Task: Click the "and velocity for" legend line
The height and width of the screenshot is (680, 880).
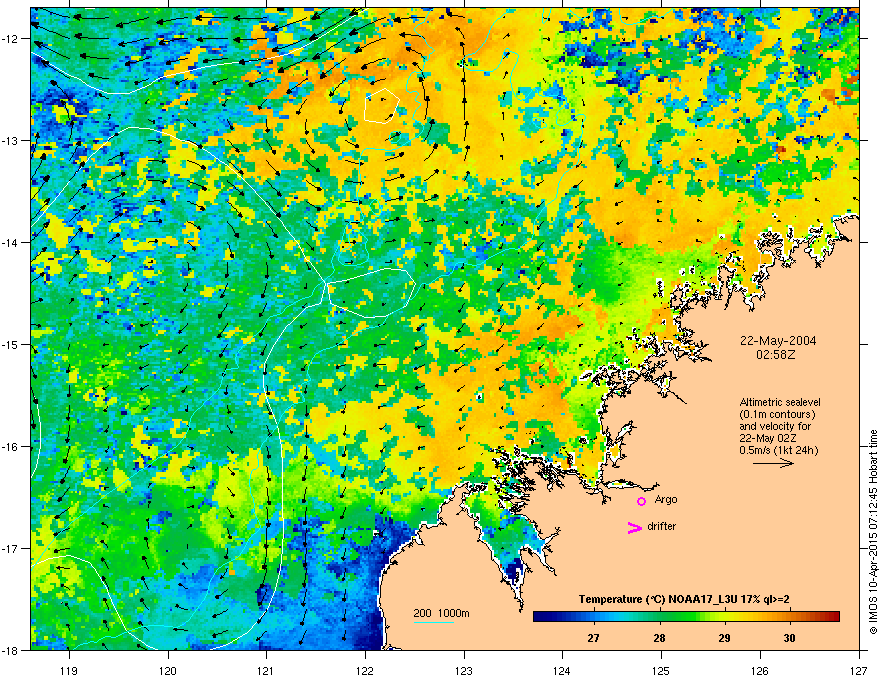Action: click(x=774, y=426)
